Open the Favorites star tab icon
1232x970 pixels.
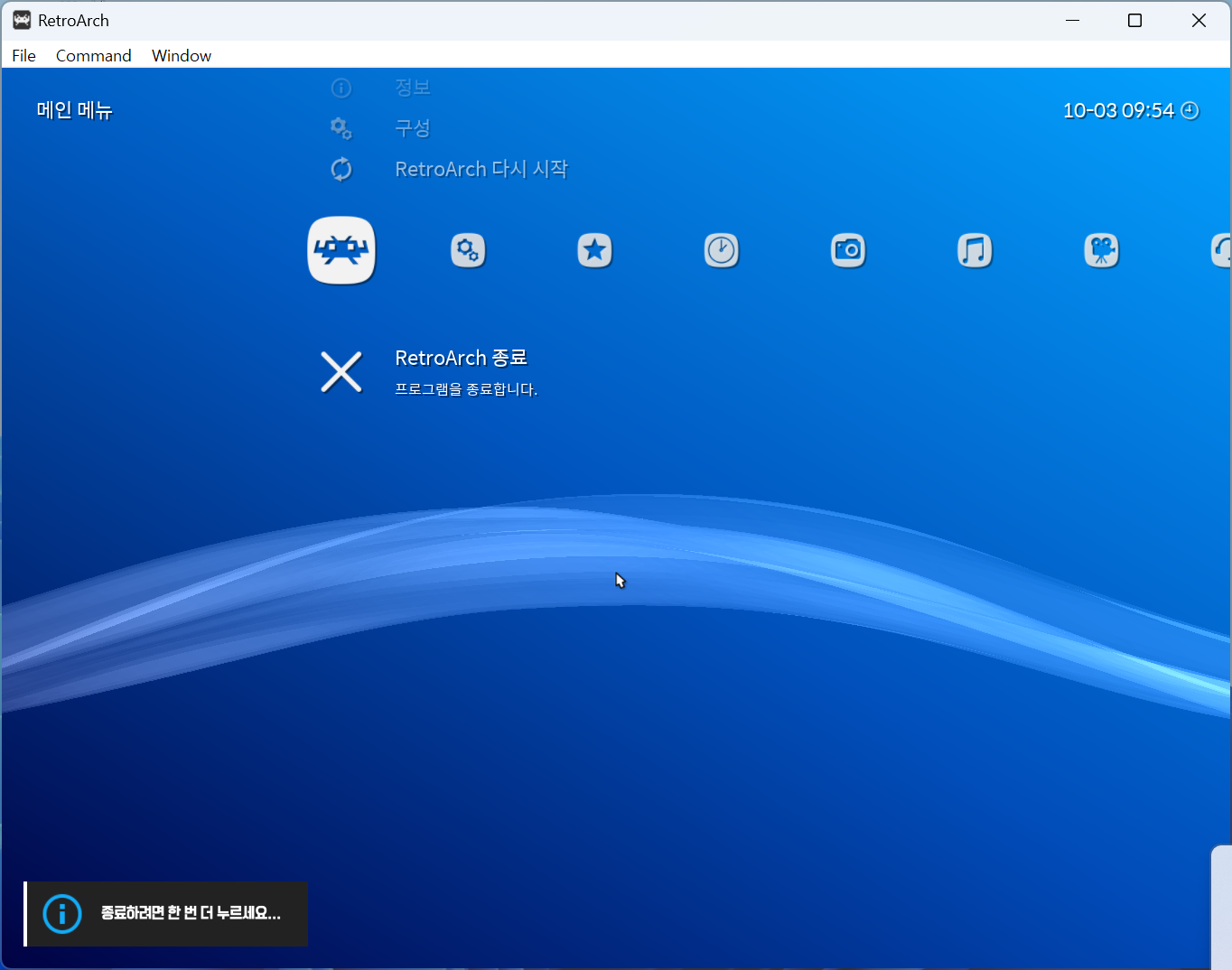point(594,250)
